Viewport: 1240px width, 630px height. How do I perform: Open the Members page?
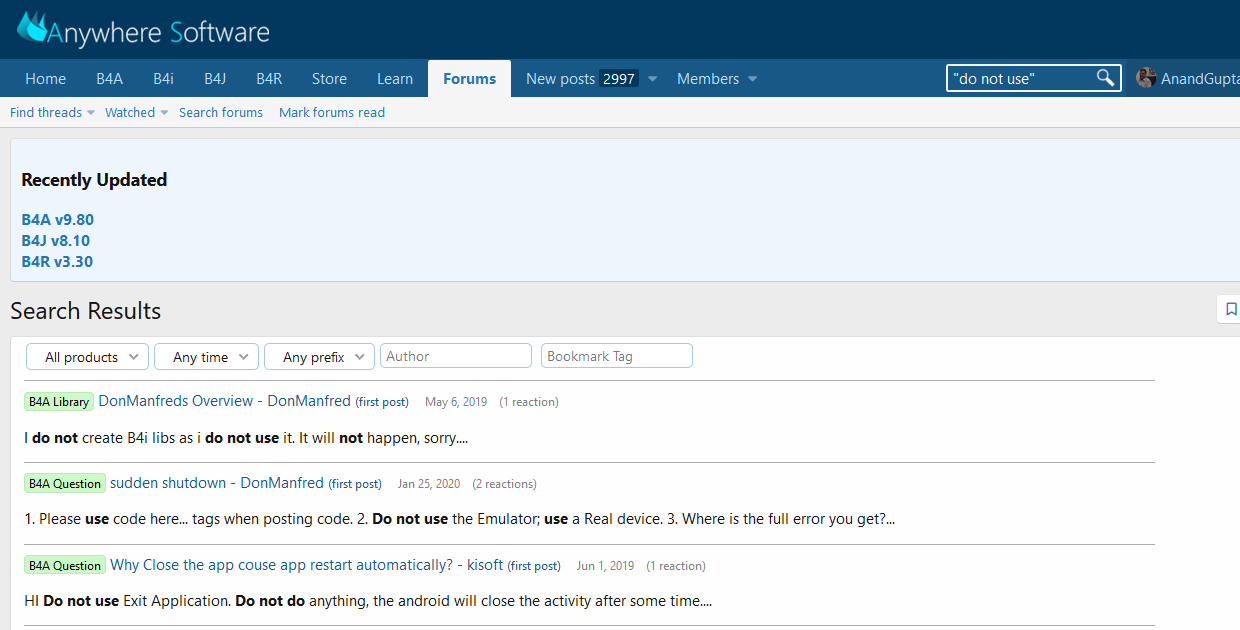708,79
